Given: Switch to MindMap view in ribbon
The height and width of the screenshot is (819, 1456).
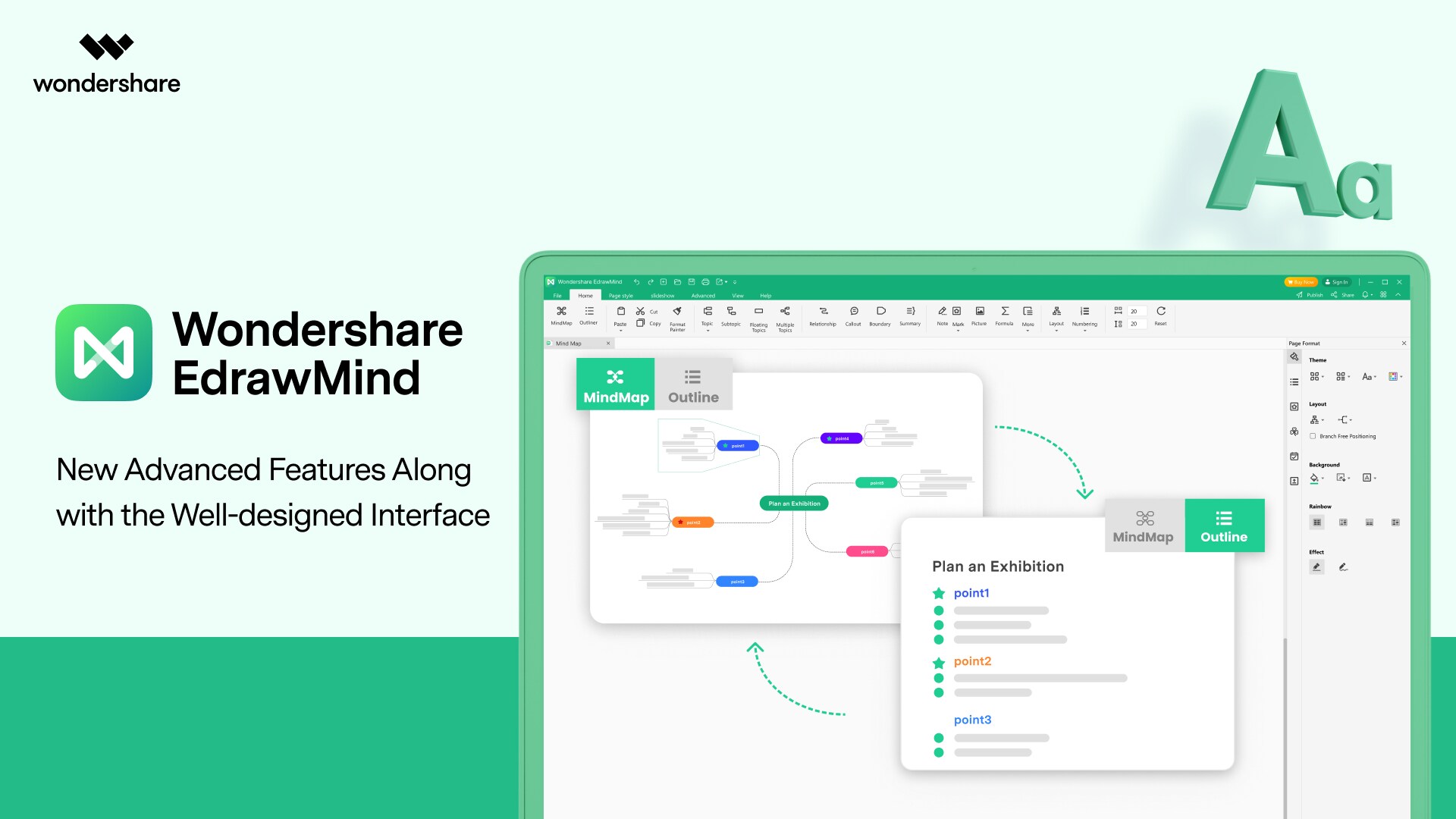Looking at the screenshot, I should [561, 315].
